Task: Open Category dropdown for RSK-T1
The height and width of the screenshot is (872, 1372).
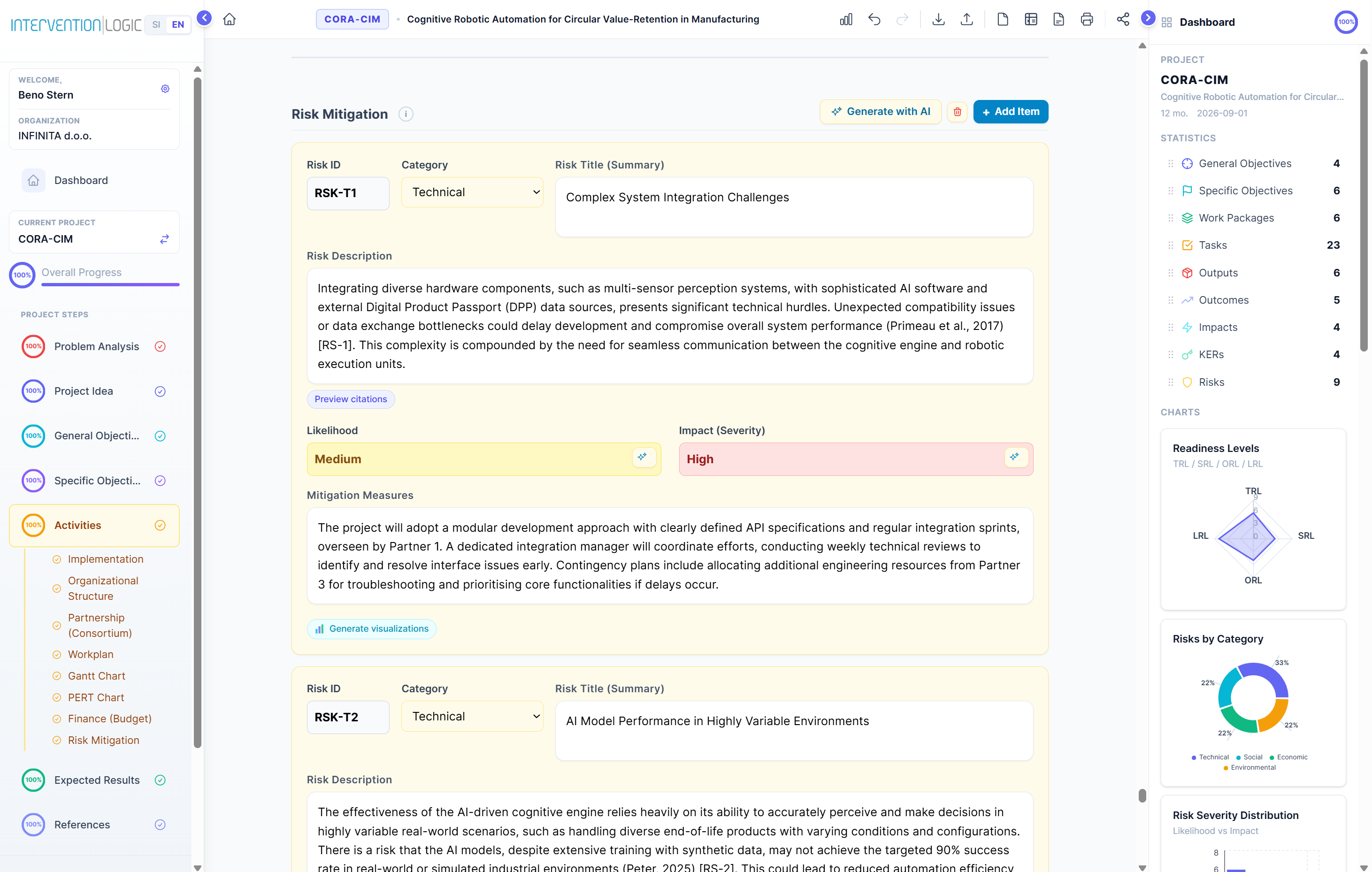Action: [472, 192]
